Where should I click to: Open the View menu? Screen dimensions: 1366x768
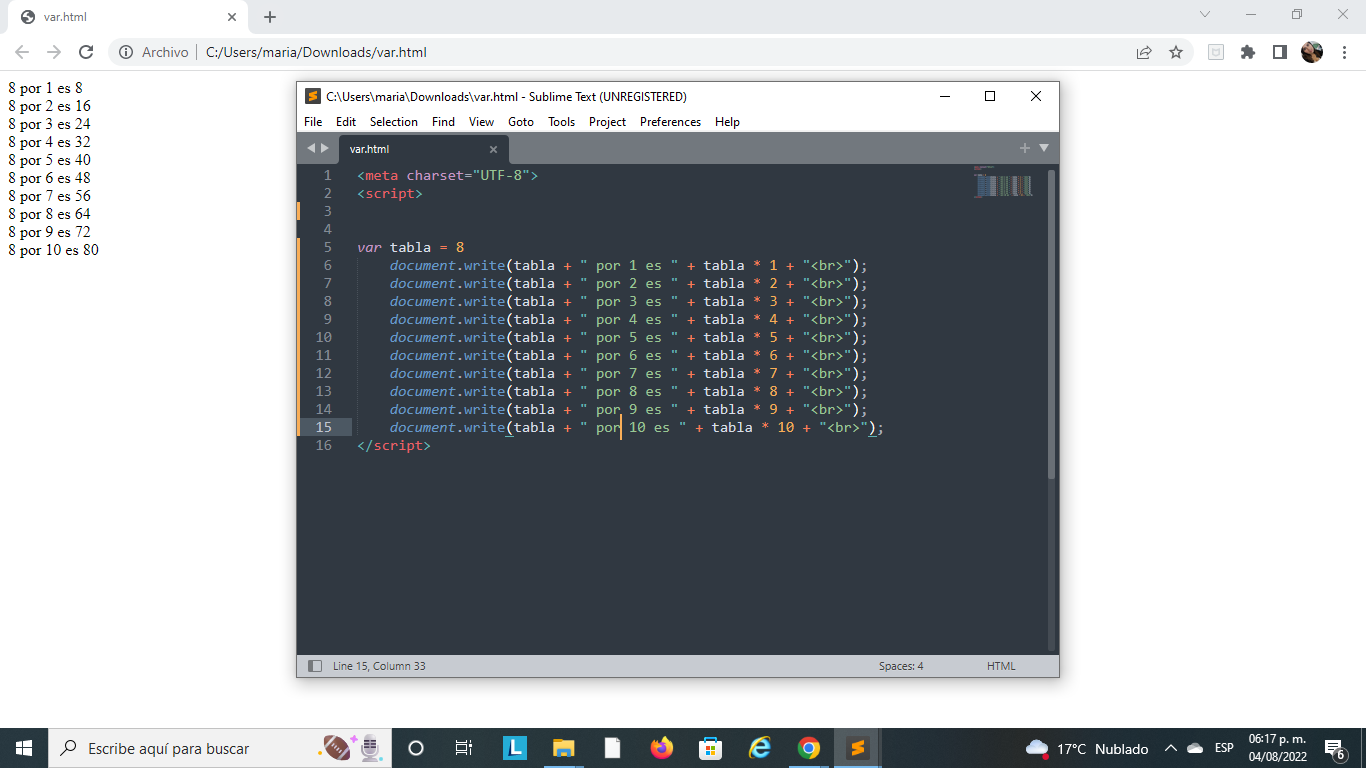click(x=481, y=122)
